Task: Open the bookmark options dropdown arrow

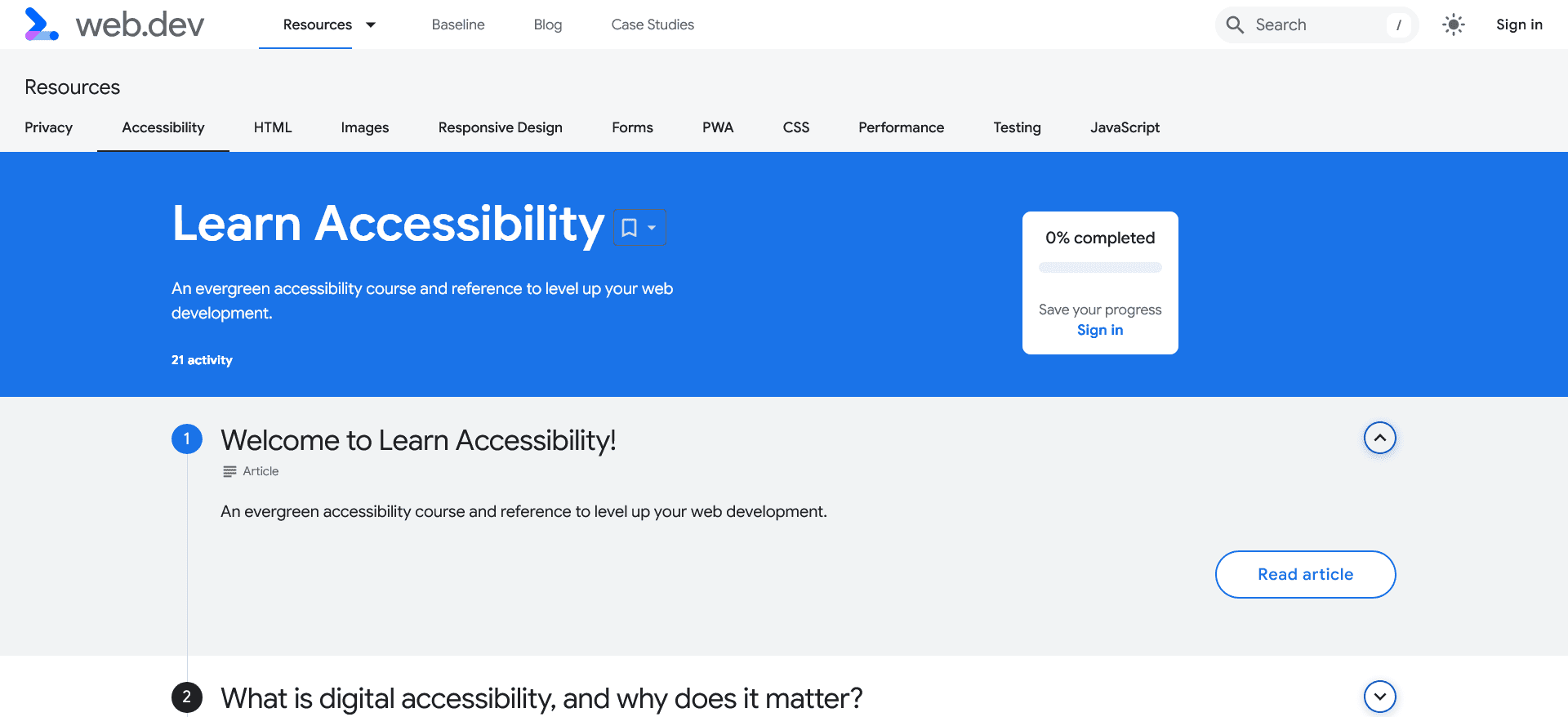Action: (x=651, y=229)
